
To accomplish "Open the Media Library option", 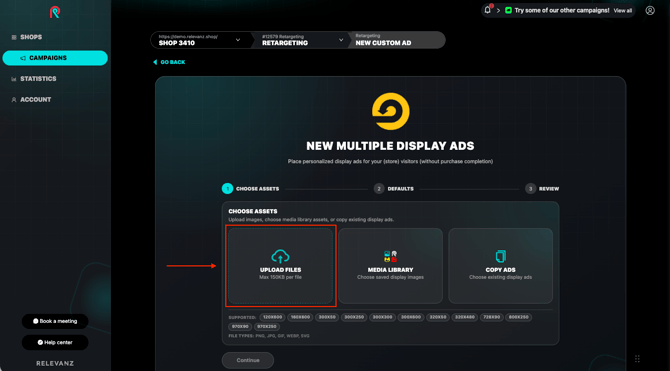I will click(x=391, y=265).
